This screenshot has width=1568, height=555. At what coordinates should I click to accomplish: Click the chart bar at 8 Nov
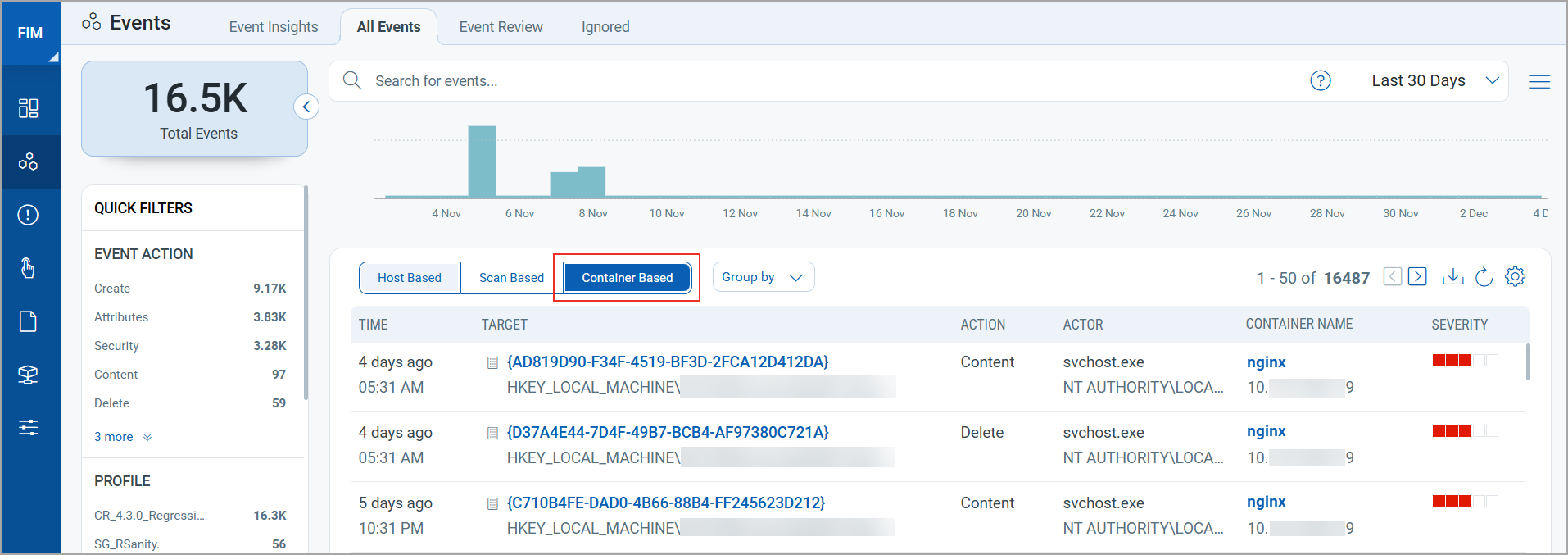(591, 182)
